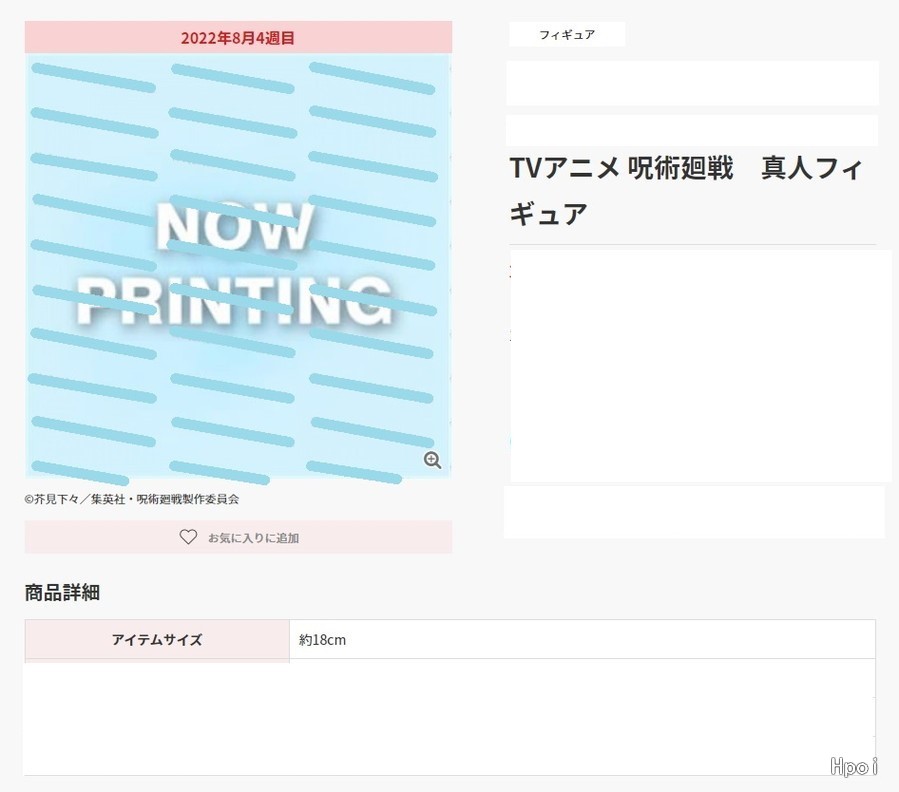Viewport: 899px width, 792px height.
Task: Click the empty table area below アイテムサイズ
Action: tap(450, 717)
